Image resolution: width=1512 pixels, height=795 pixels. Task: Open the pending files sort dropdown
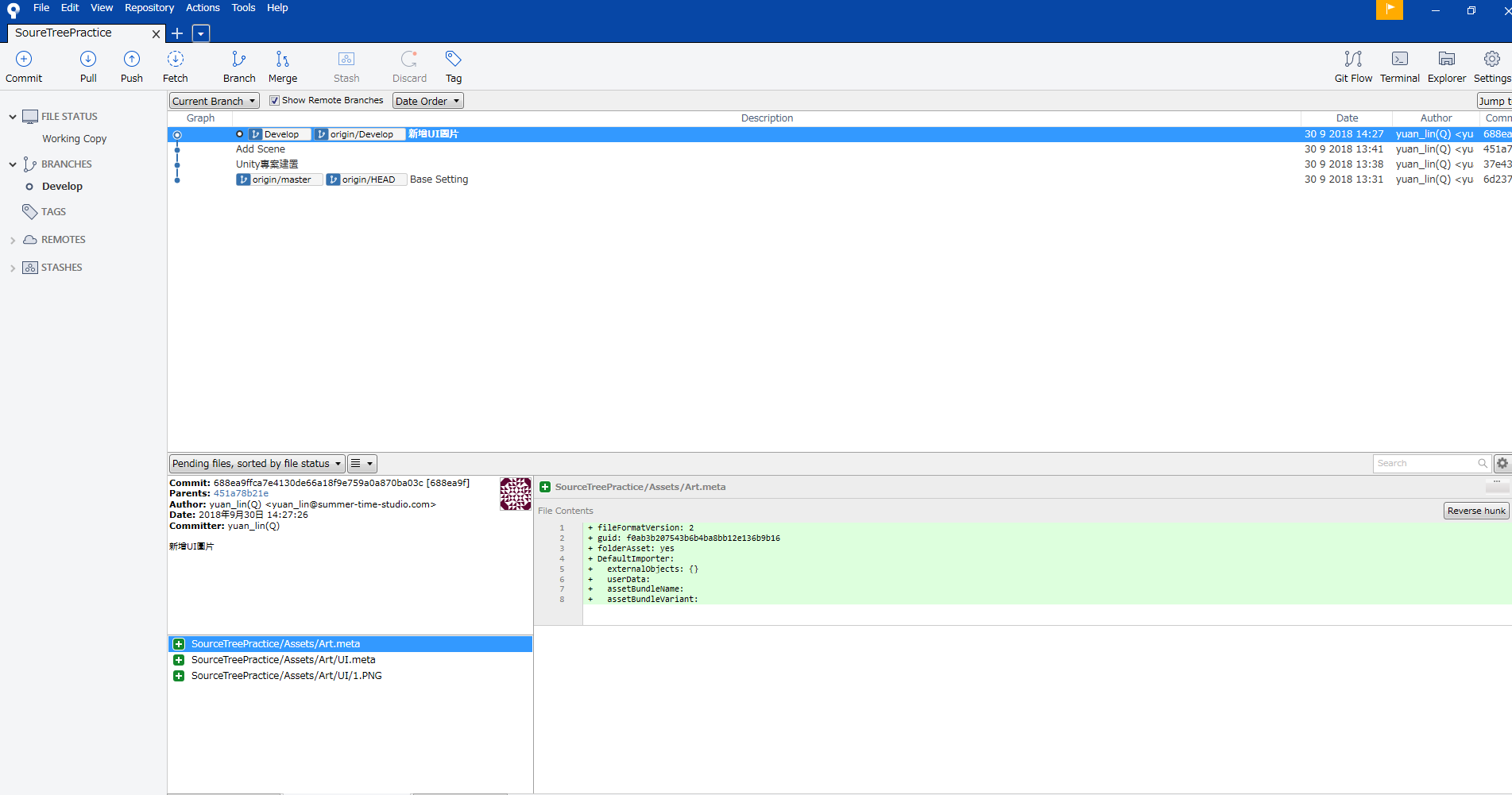point(257,464)
